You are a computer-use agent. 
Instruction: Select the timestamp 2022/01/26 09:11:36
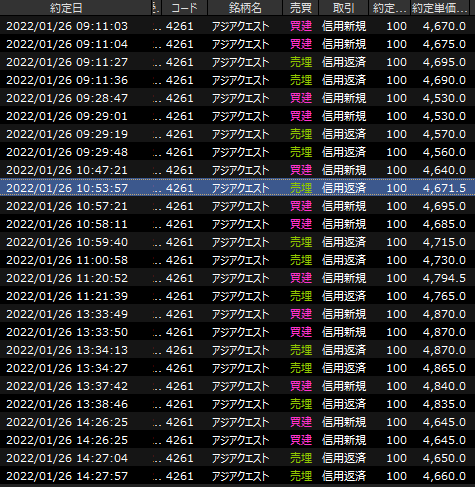(67, 80)
